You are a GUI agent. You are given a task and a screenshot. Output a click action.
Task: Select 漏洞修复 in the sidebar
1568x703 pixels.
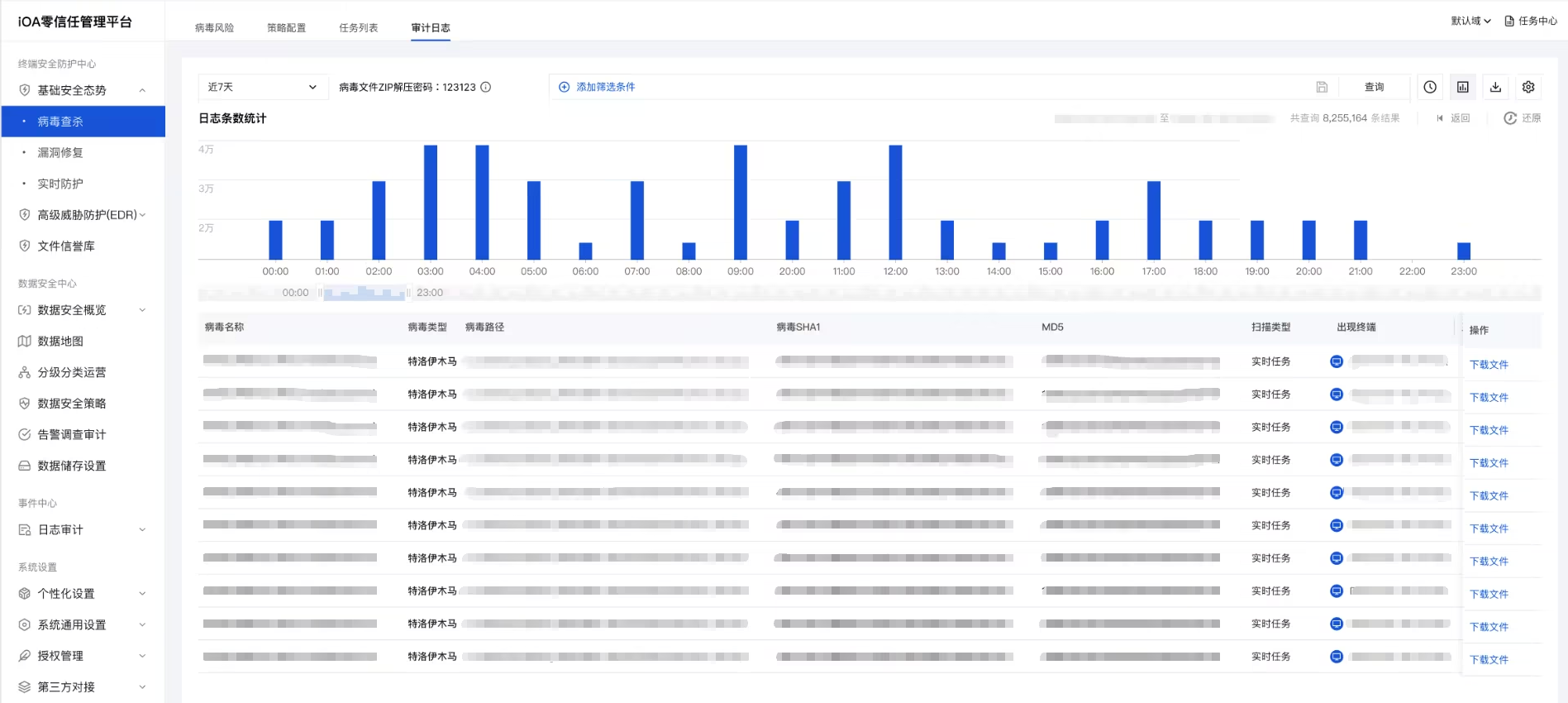[x=60, y=153]
